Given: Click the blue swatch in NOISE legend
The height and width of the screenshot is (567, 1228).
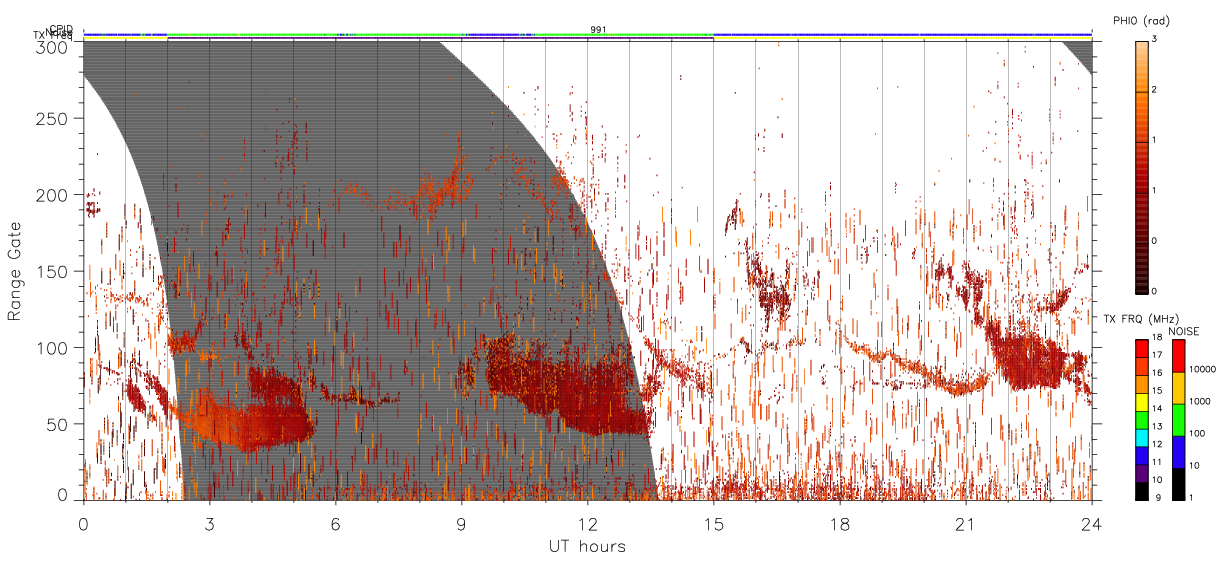Looking at the screenshot, I should pos(1178,452).
